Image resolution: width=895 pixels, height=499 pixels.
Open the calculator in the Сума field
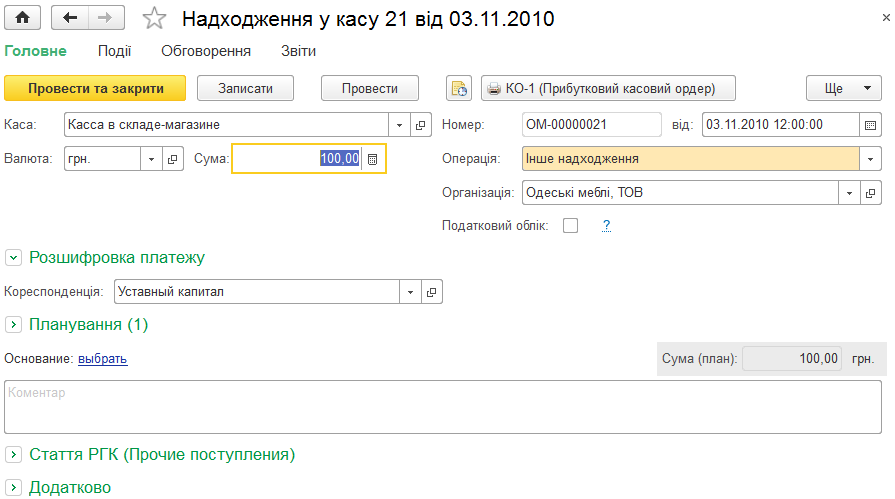click(x=373, y=159)
